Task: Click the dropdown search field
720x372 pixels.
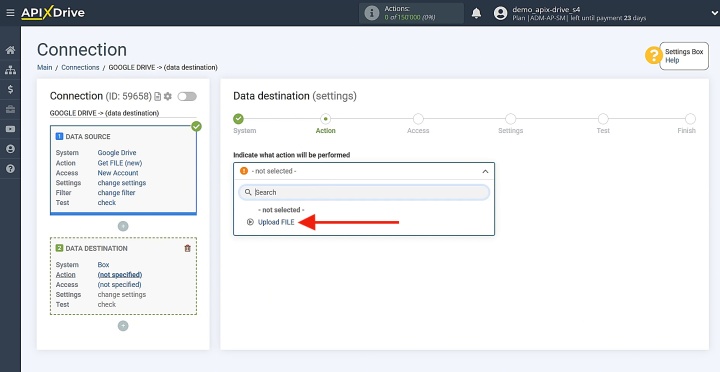Action: (x=364, y=192)
